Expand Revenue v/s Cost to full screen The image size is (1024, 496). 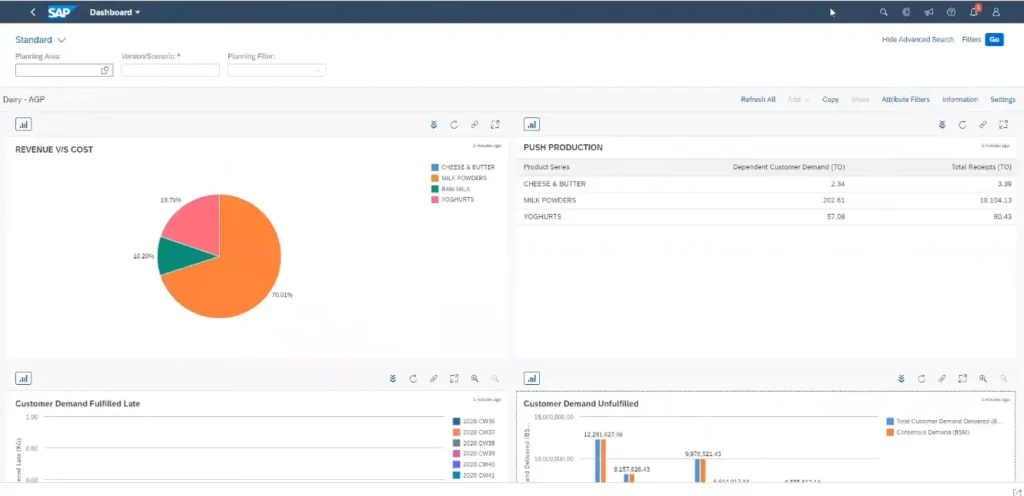(495, 125)
